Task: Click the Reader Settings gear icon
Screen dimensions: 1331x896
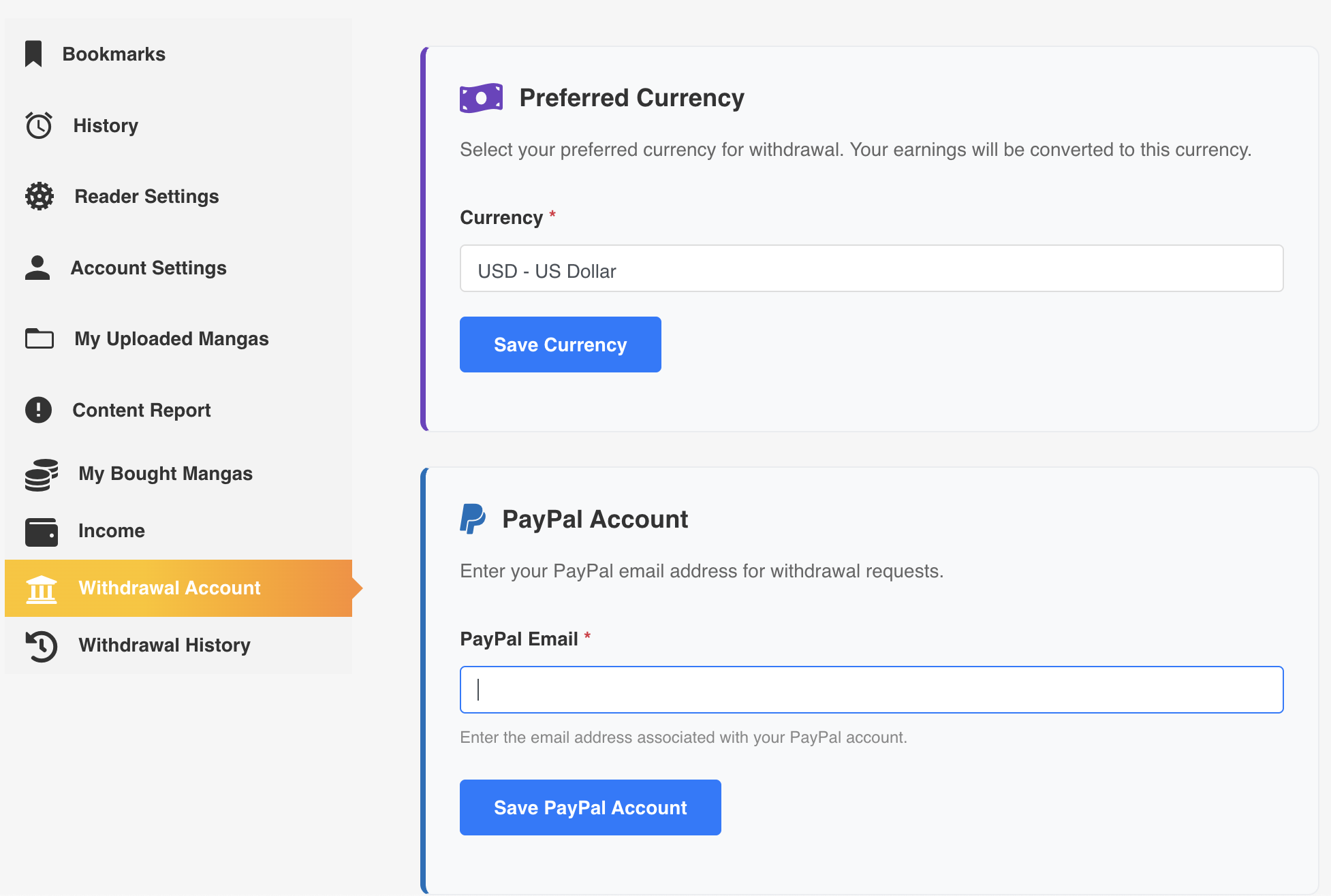Action: pos(39,196)
